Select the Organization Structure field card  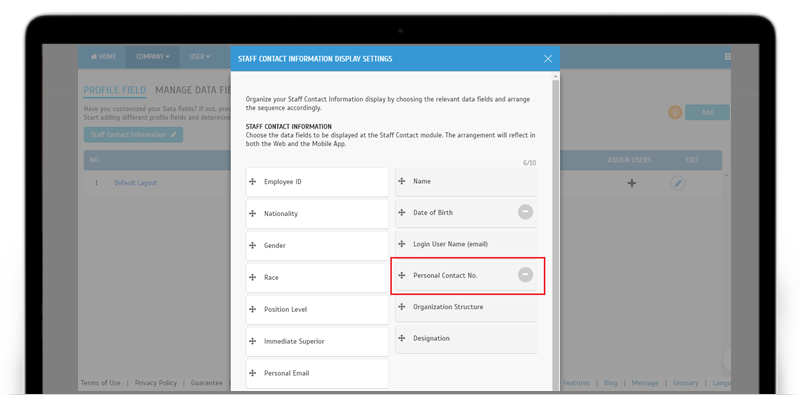466,307
